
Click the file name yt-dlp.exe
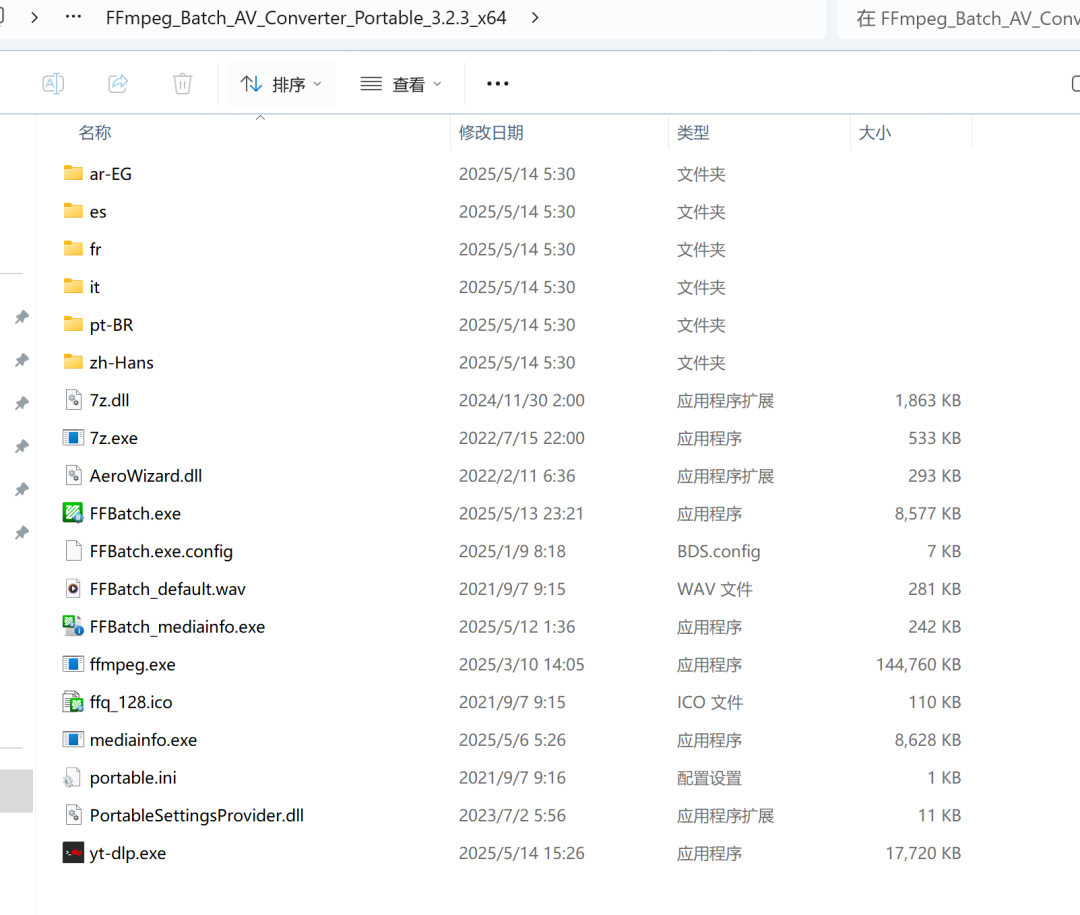[128, 853]
